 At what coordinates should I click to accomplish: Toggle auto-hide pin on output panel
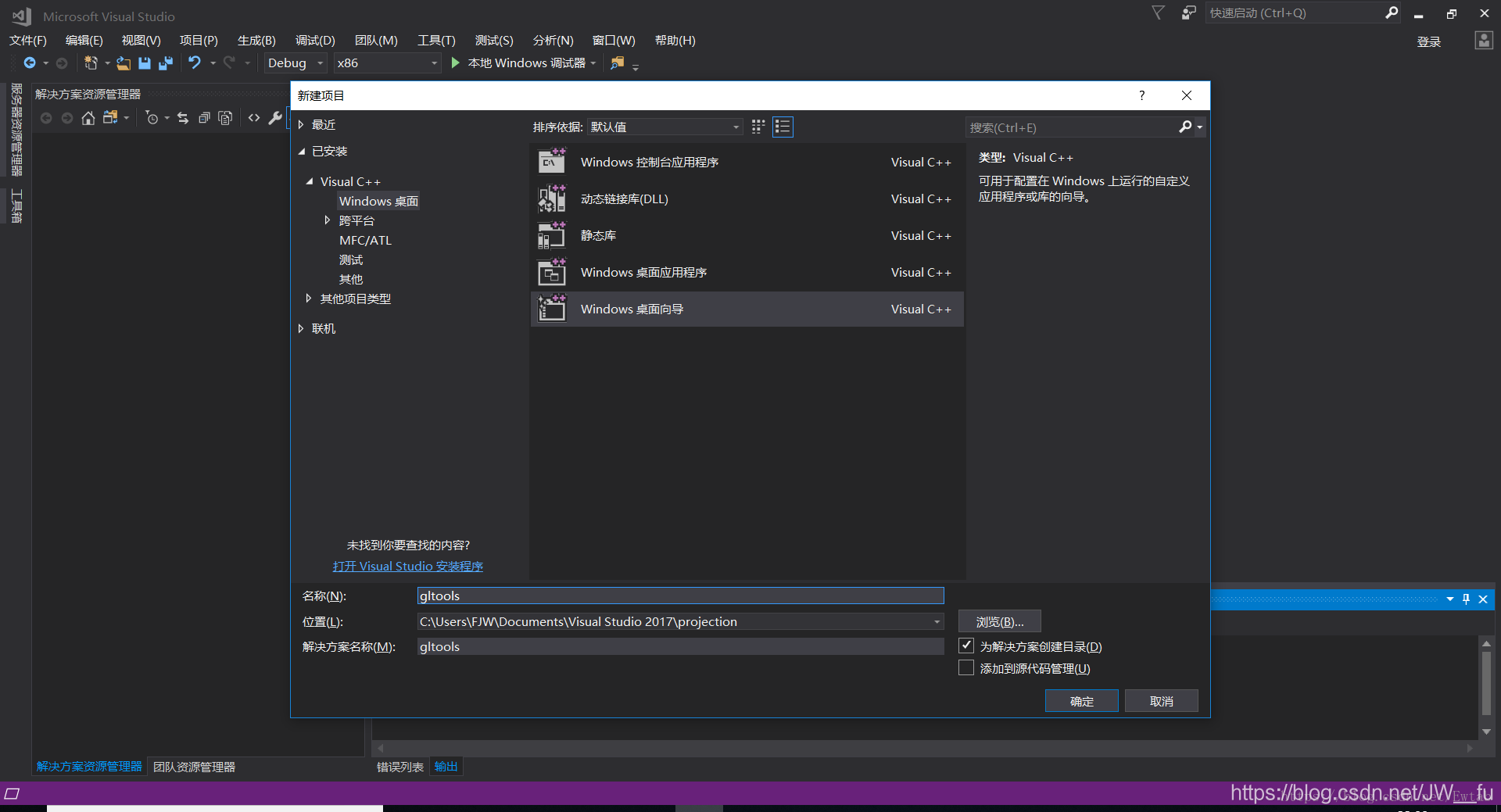(1466, 599)
